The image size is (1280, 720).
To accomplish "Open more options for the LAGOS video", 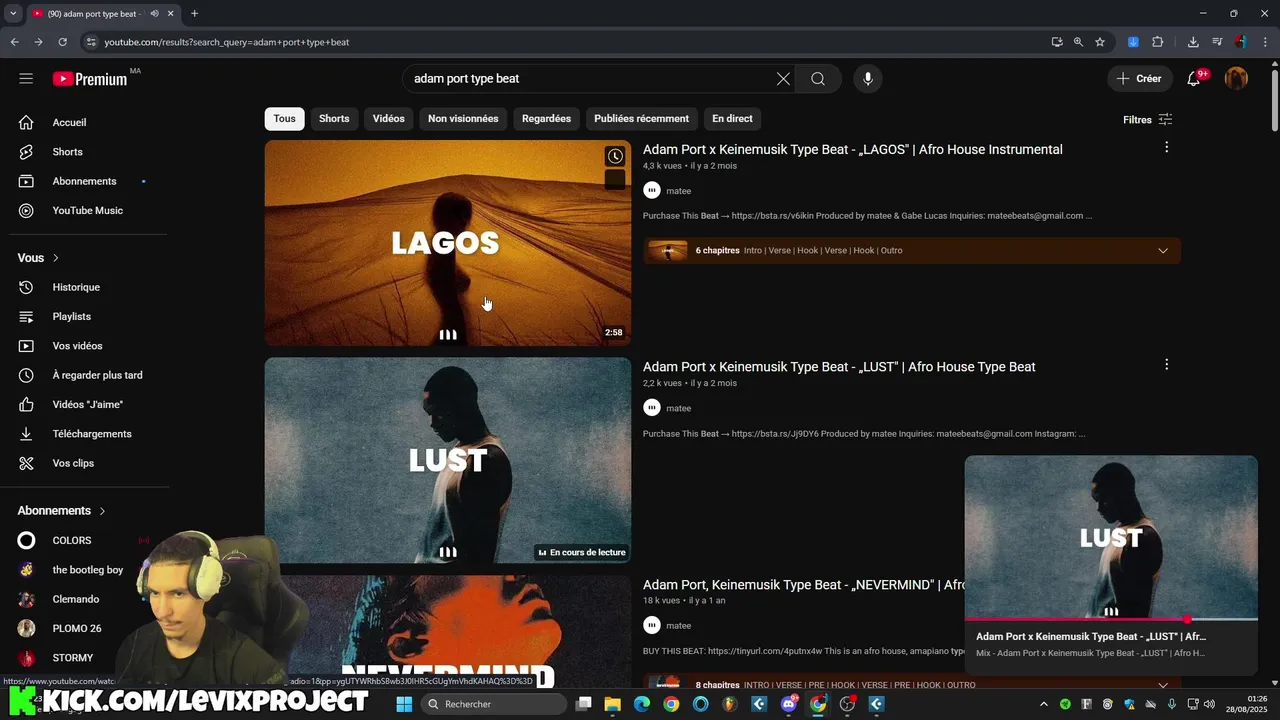I will 1166,148.
